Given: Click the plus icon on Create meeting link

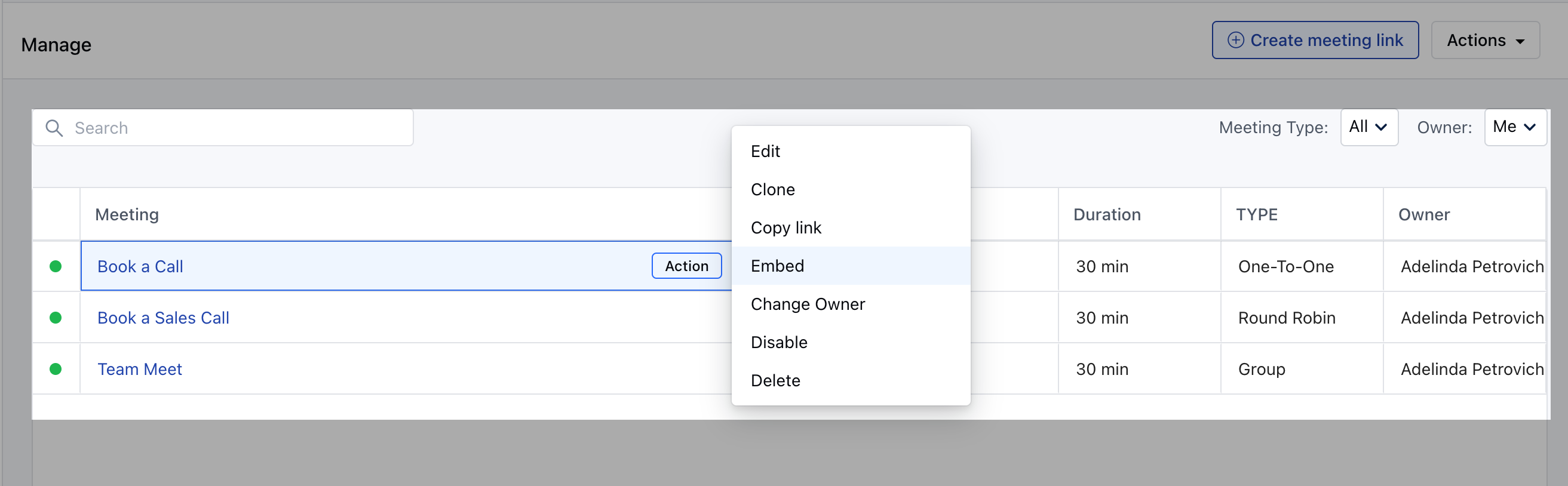Looking at the screenshot, I should click(1235, 40).
